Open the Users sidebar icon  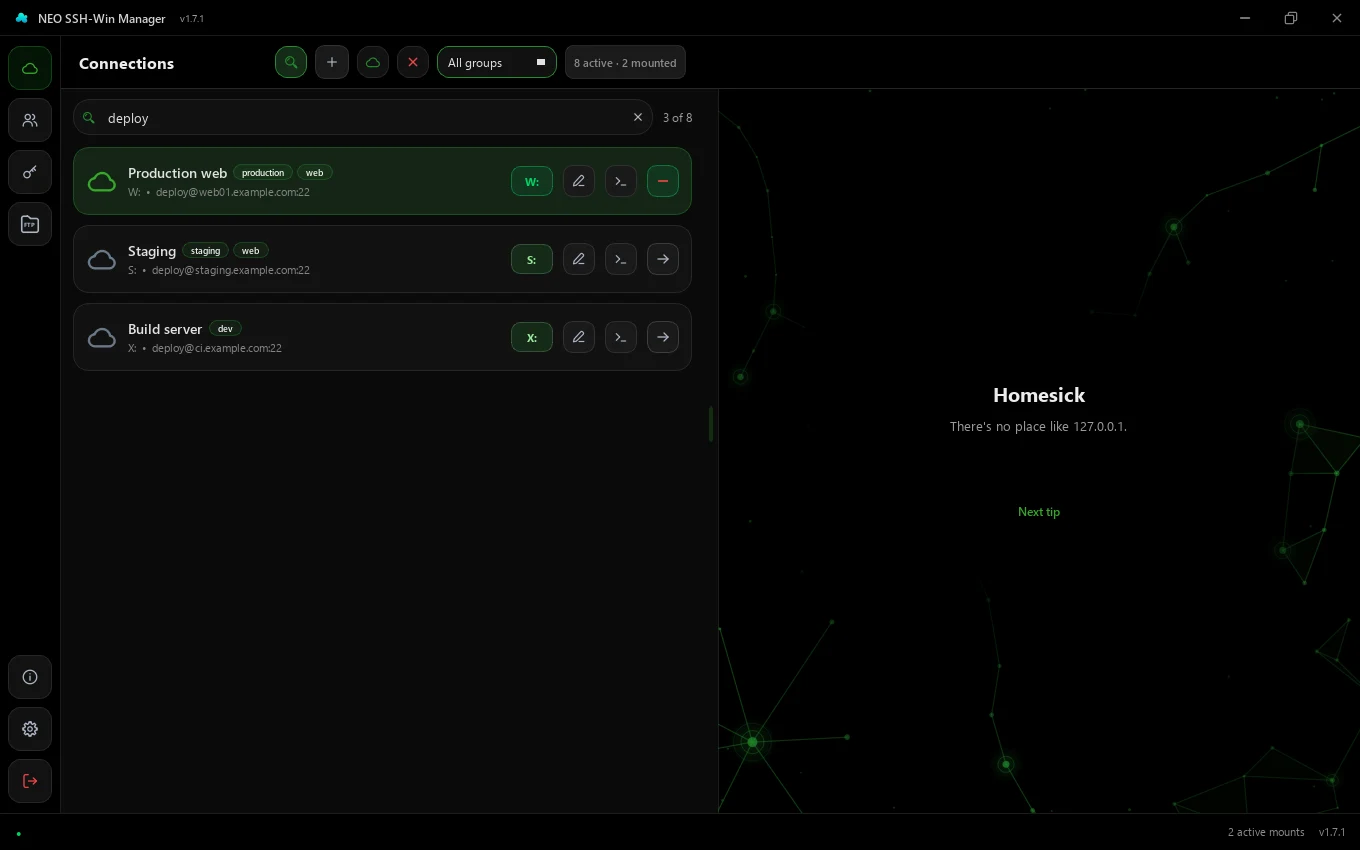30,120
